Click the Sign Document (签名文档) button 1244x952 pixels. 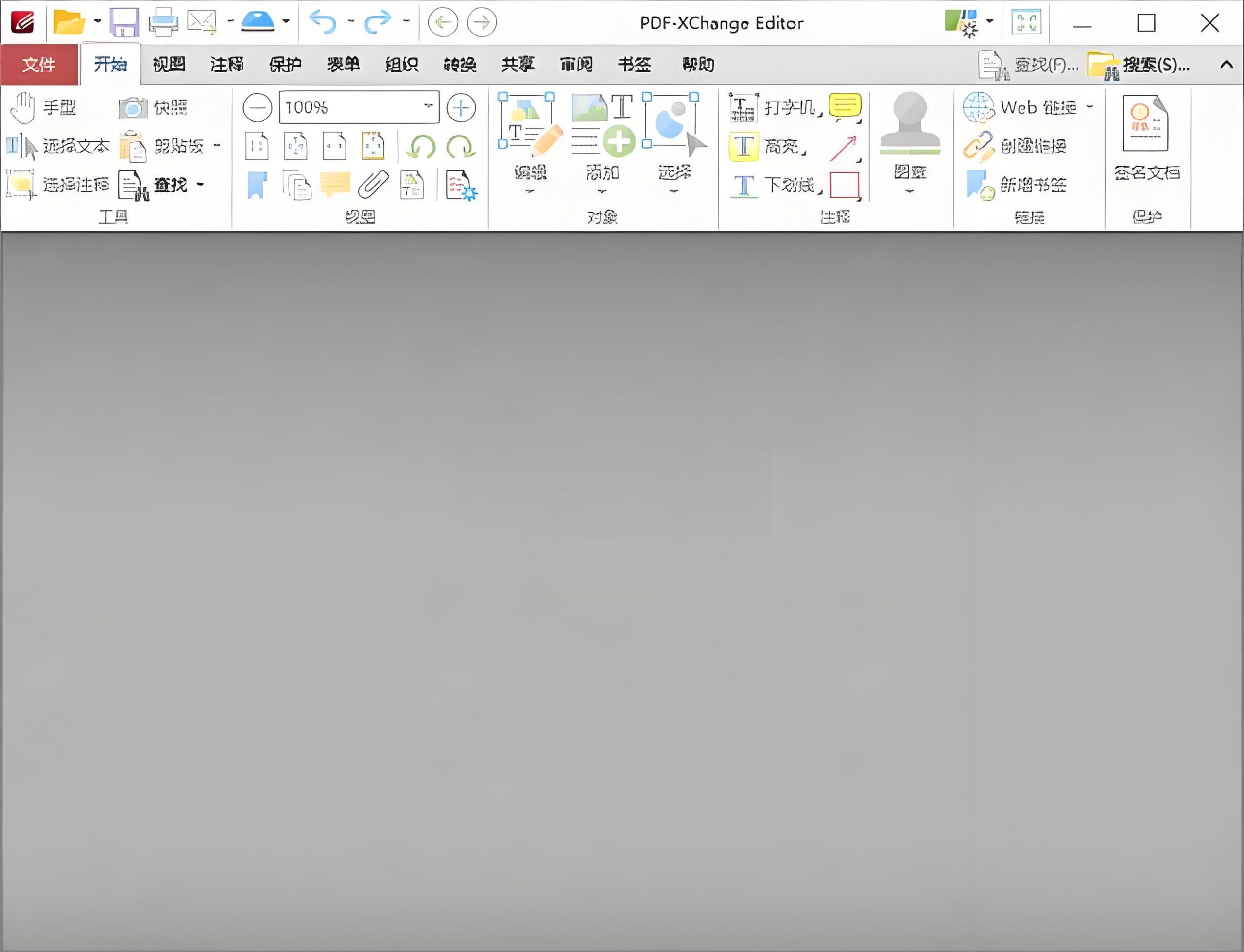click(1146, 137)
